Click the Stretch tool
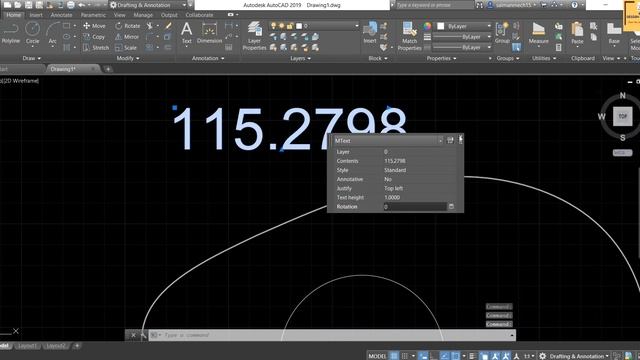Image resolution: width=640 pixels, height=360 pixels. point(96,48)
